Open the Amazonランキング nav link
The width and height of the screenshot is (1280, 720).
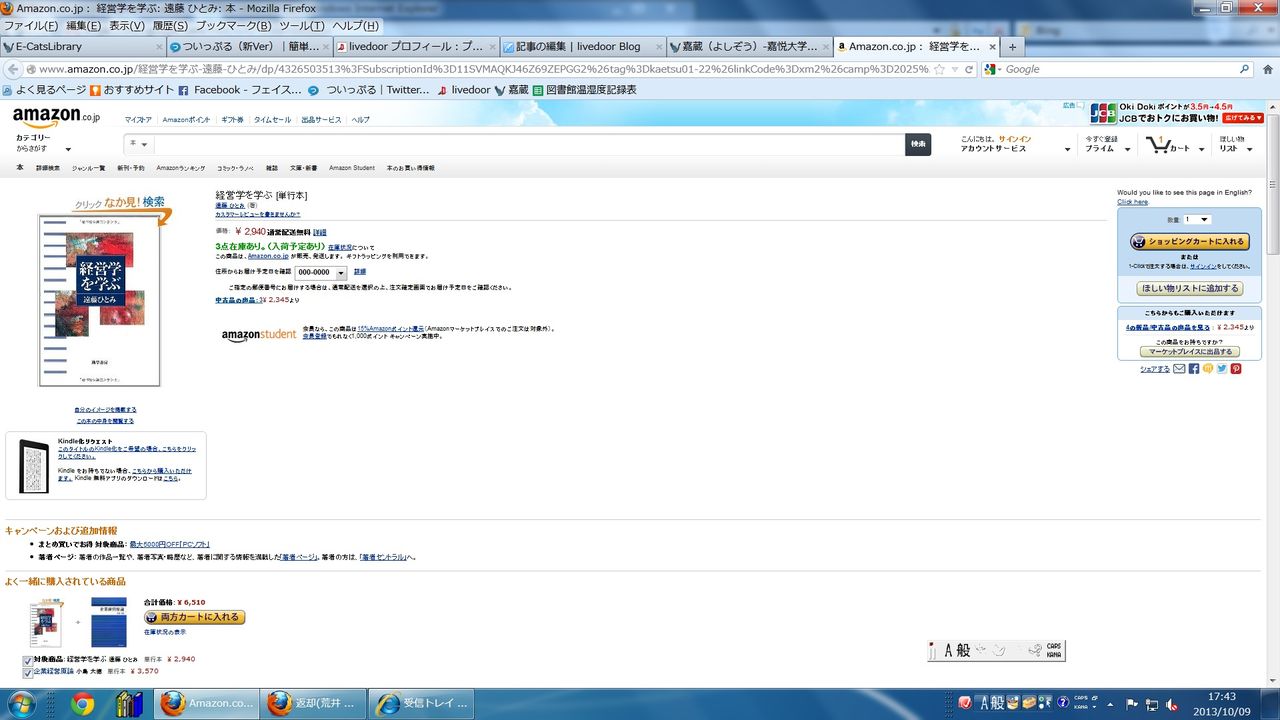pyautogui.click(x=181, y=168)
